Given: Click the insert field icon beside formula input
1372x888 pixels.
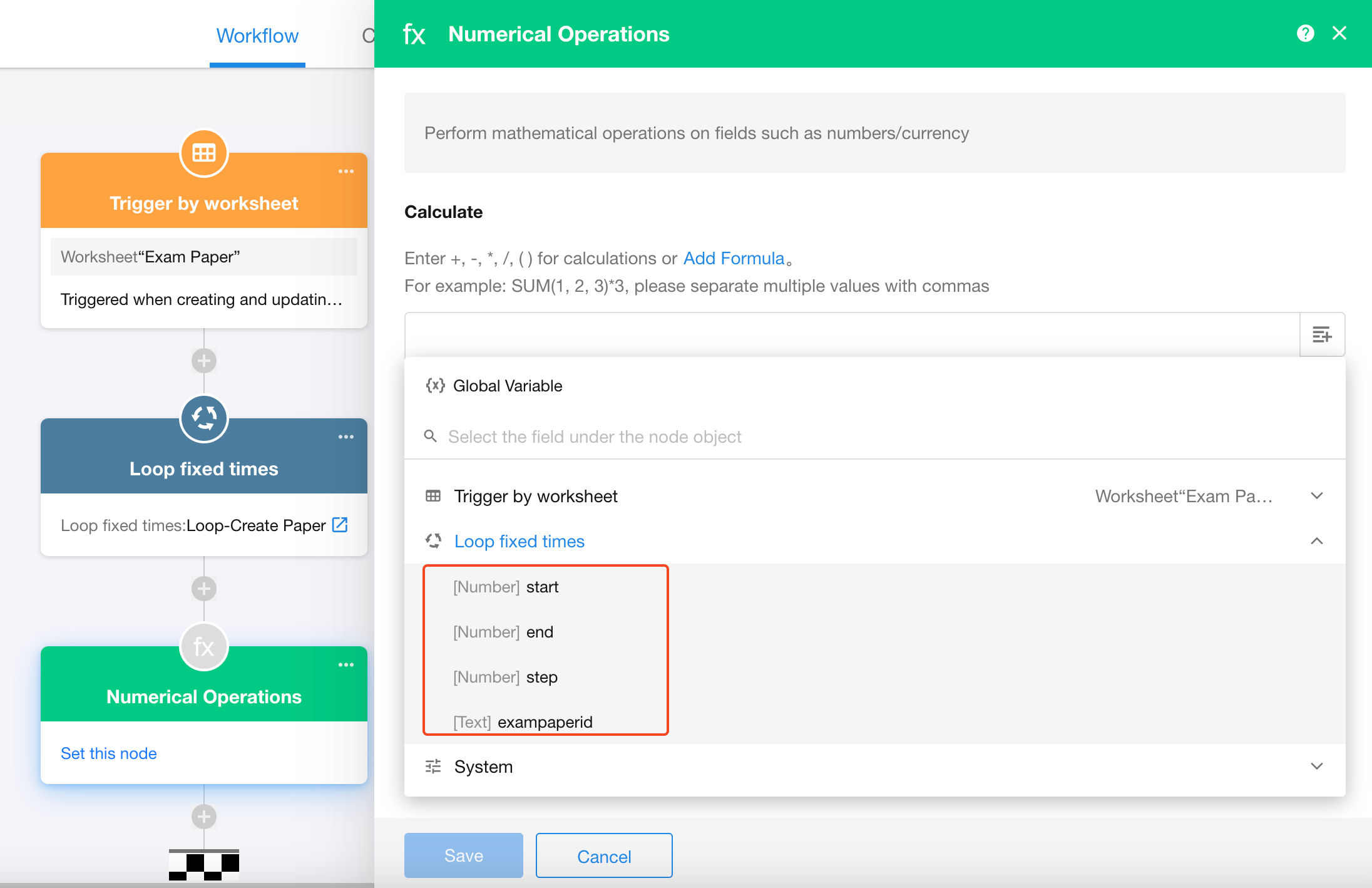Looking at the screenshot, I should tap(1321, 334).
